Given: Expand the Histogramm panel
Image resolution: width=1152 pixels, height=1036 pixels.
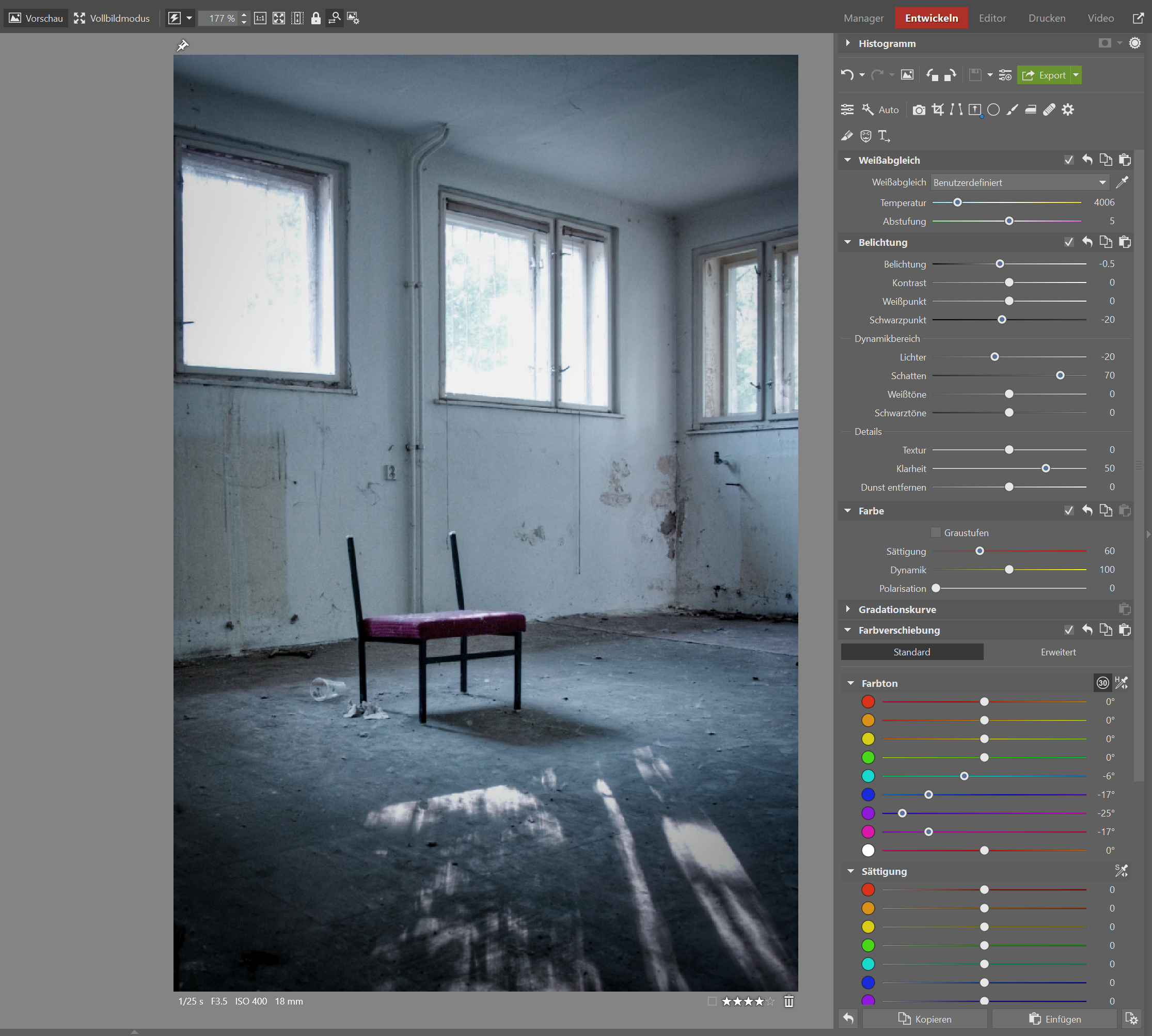Looking at the screenshot, I should click(x=848, y=43).
